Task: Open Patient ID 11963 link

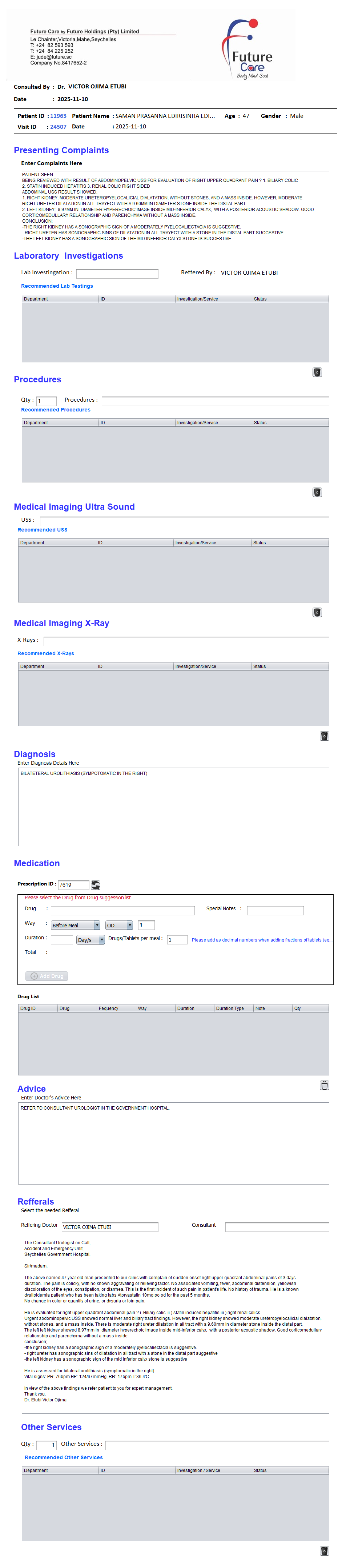Action: click(x=59, y=116)
